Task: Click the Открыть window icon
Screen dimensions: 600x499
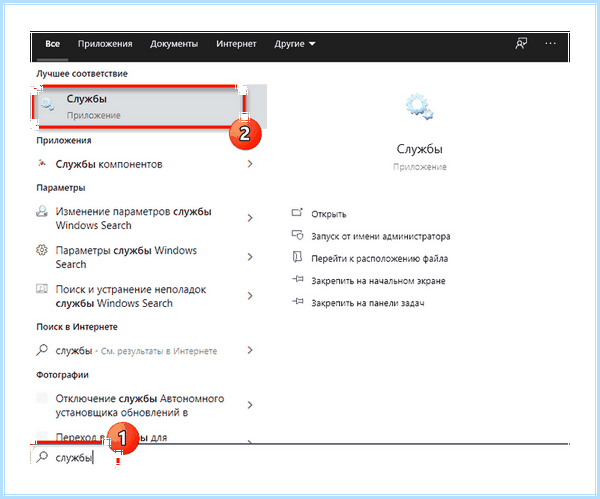Action: (297, 212)
